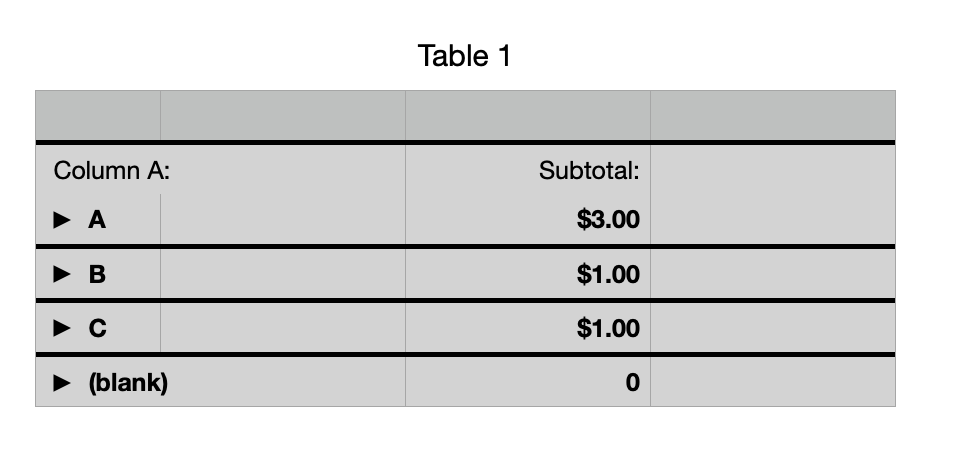Click the category A name label
Screen dimensions: 956x462
[x=97, y=219]
